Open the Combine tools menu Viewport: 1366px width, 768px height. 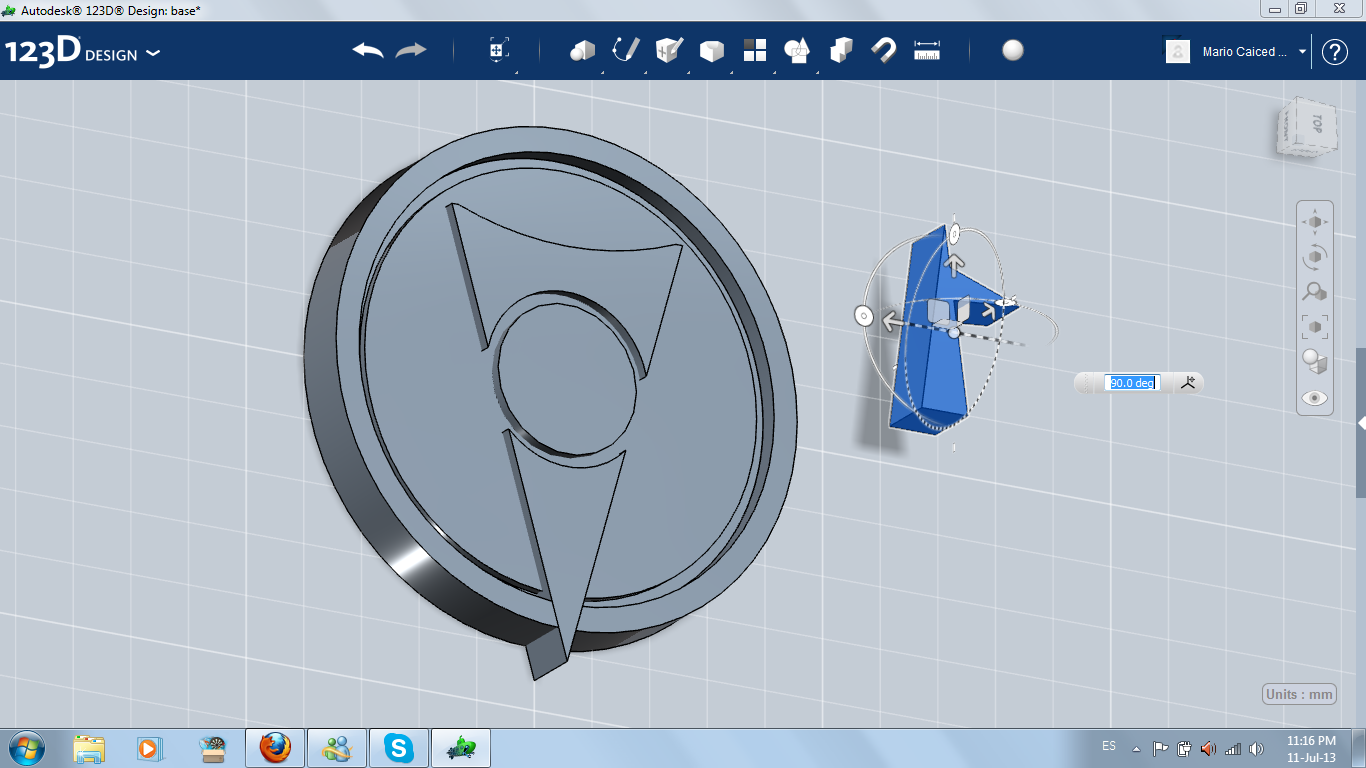pos(841,50)
